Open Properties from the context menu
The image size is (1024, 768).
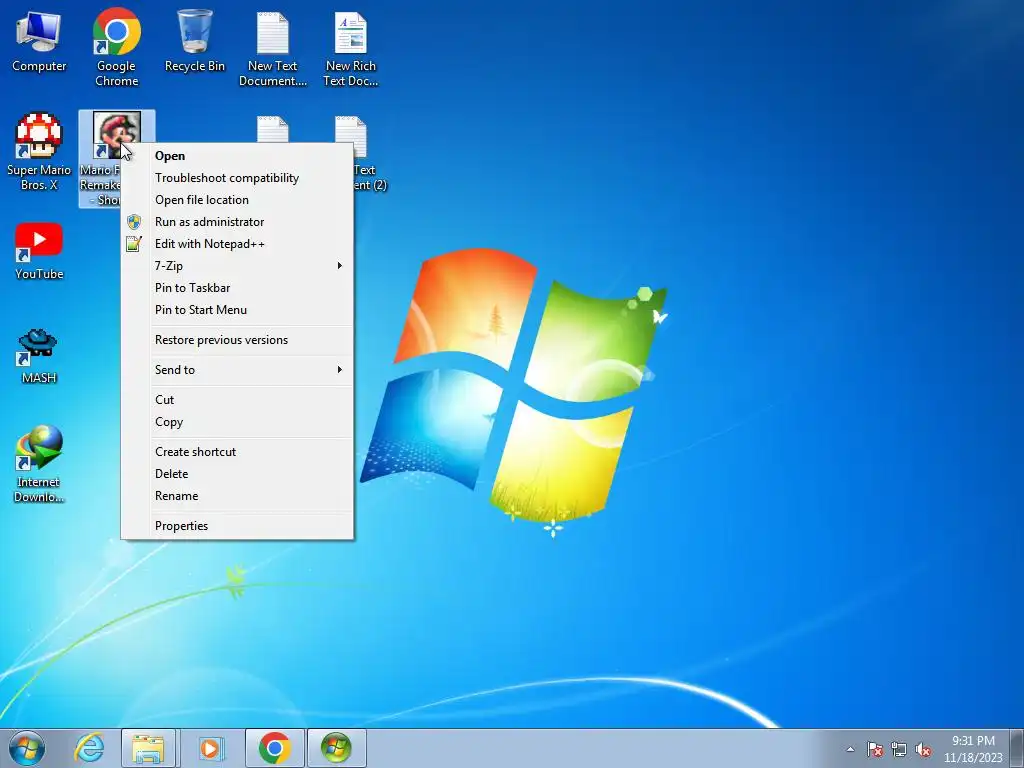point(238,526)
